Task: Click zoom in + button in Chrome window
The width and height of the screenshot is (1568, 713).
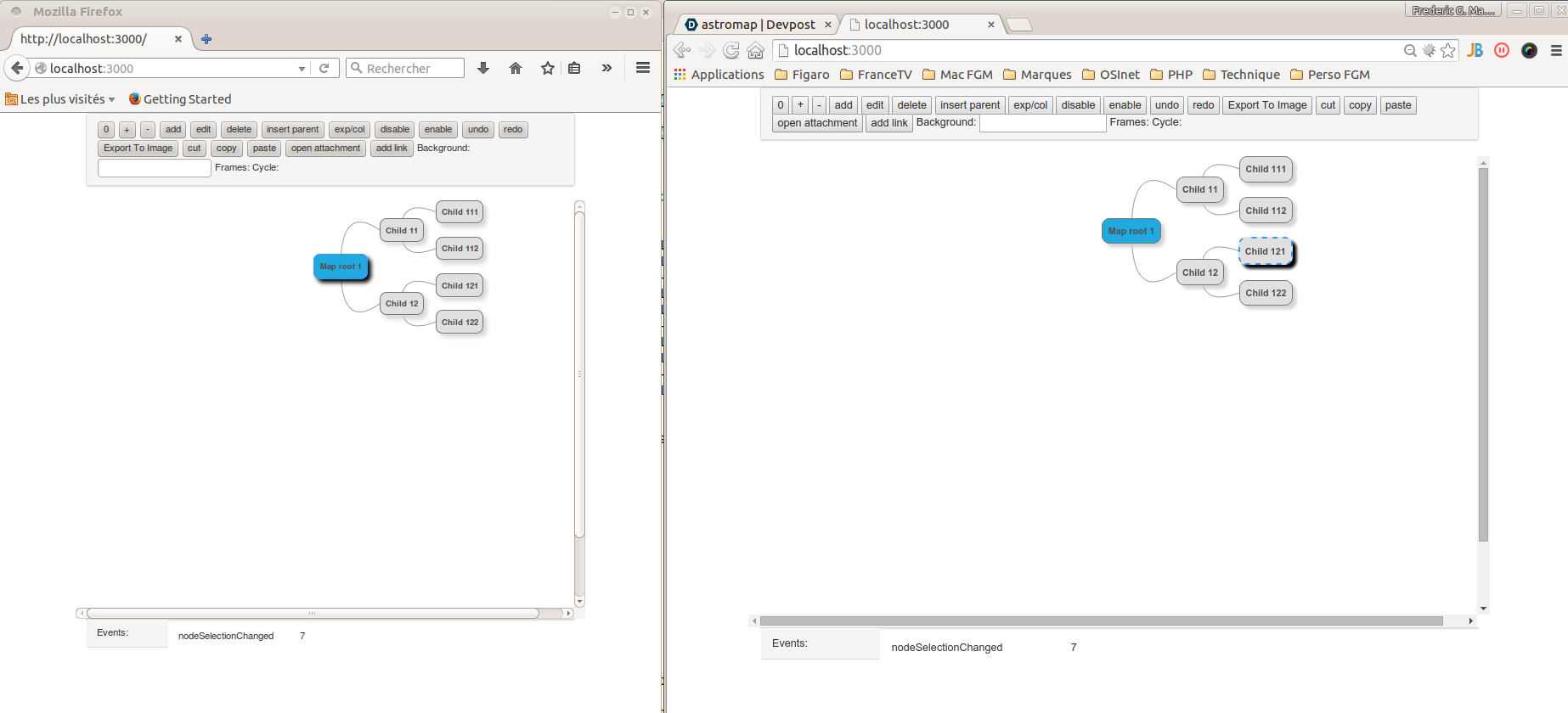Action: click(x=800, y=105)
